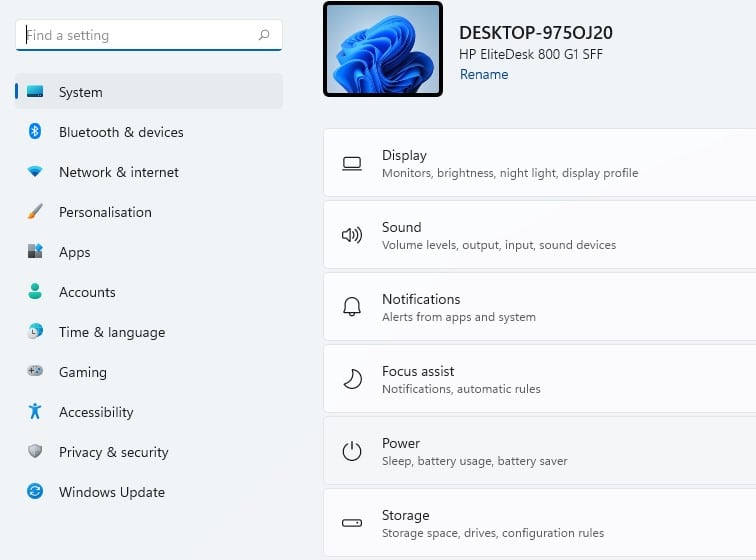The image size is (756, 560).
Task: Click 'Storage space, drives, configuration rules' text
Action: (493, 533)
